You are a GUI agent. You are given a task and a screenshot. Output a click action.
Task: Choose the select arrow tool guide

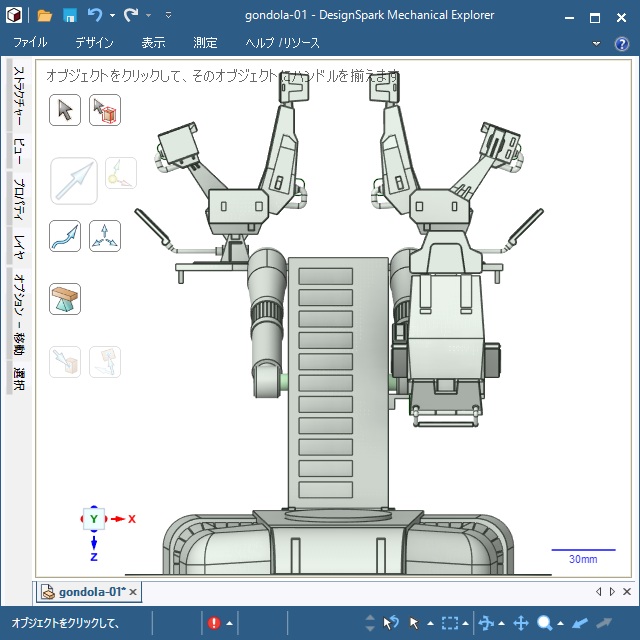(x=65, y=110)
